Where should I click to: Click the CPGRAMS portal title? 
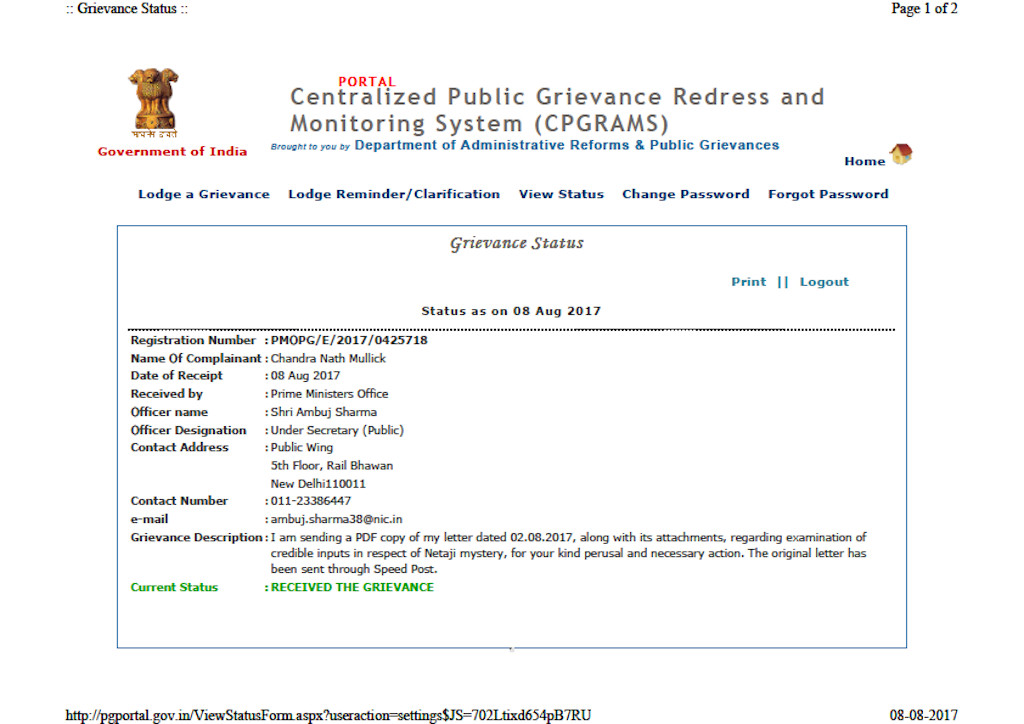click(x=557, y=110)
